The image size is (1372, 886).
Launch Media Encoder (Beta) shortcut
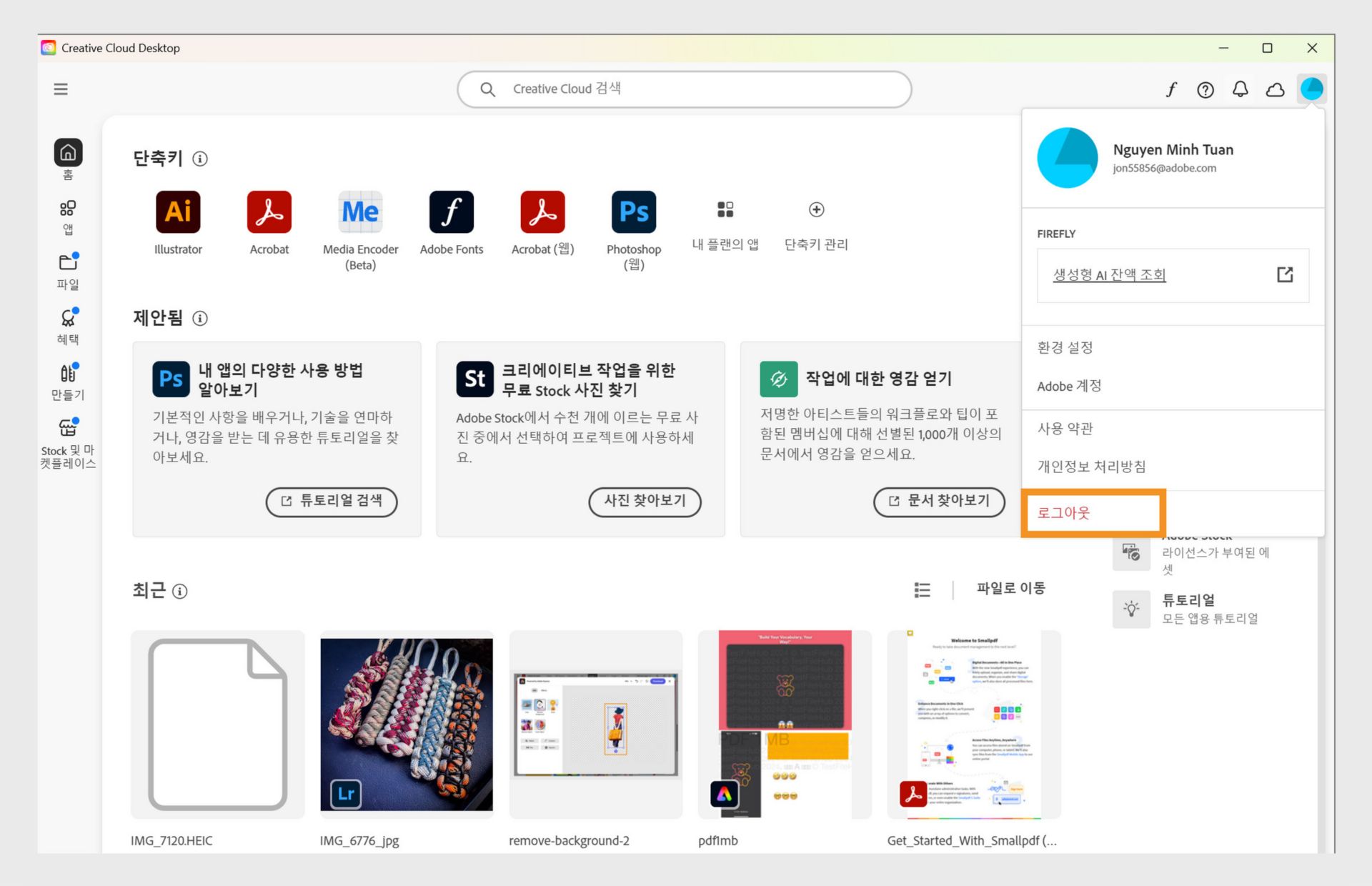point(360,211)
